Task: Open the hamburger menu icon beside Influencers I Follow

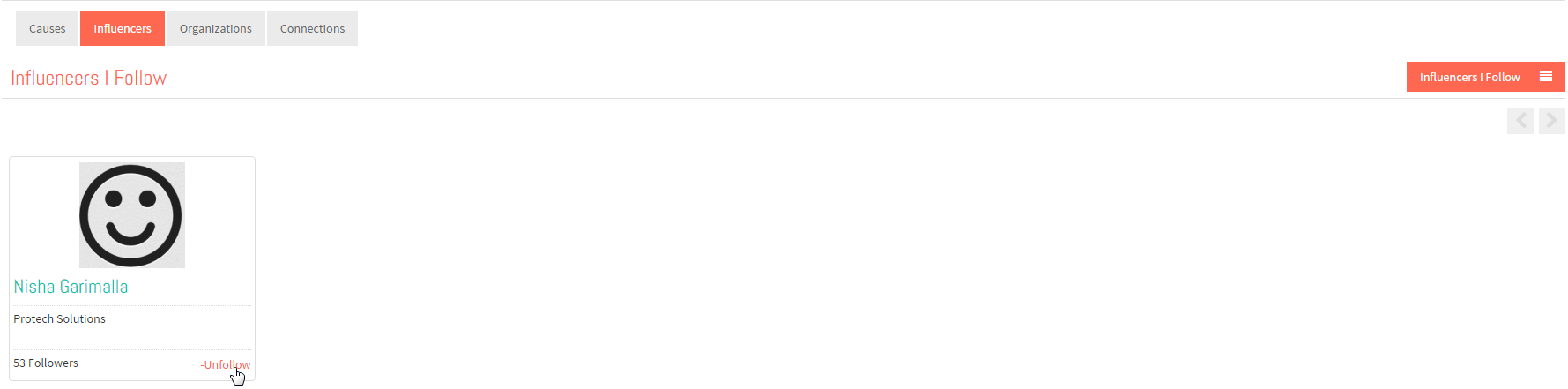Action: point(1545,77)
